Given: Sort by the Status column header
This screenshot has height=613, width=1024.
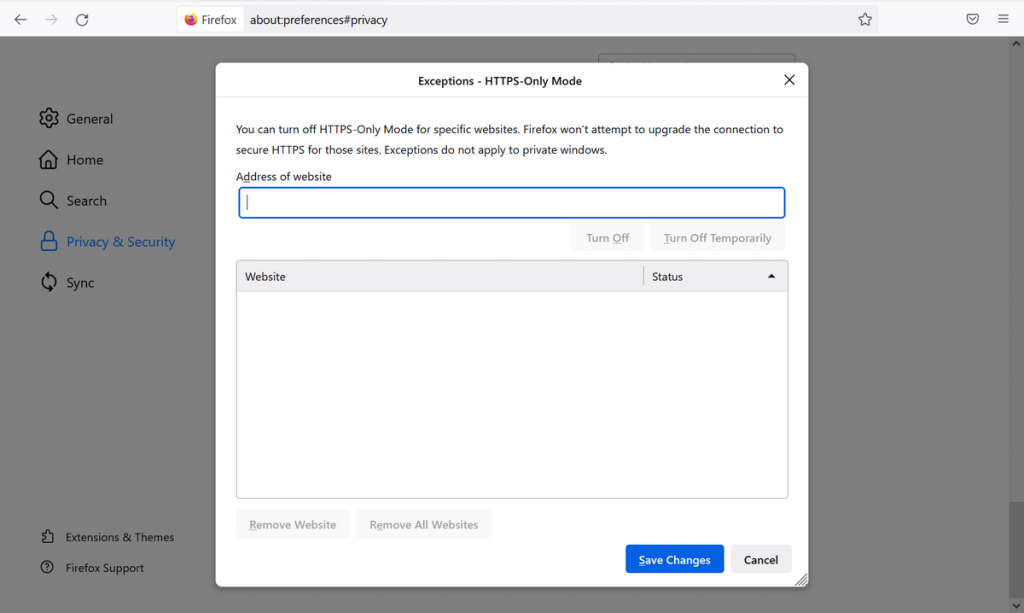Looking at the screenshot, I should coord(714,276).
